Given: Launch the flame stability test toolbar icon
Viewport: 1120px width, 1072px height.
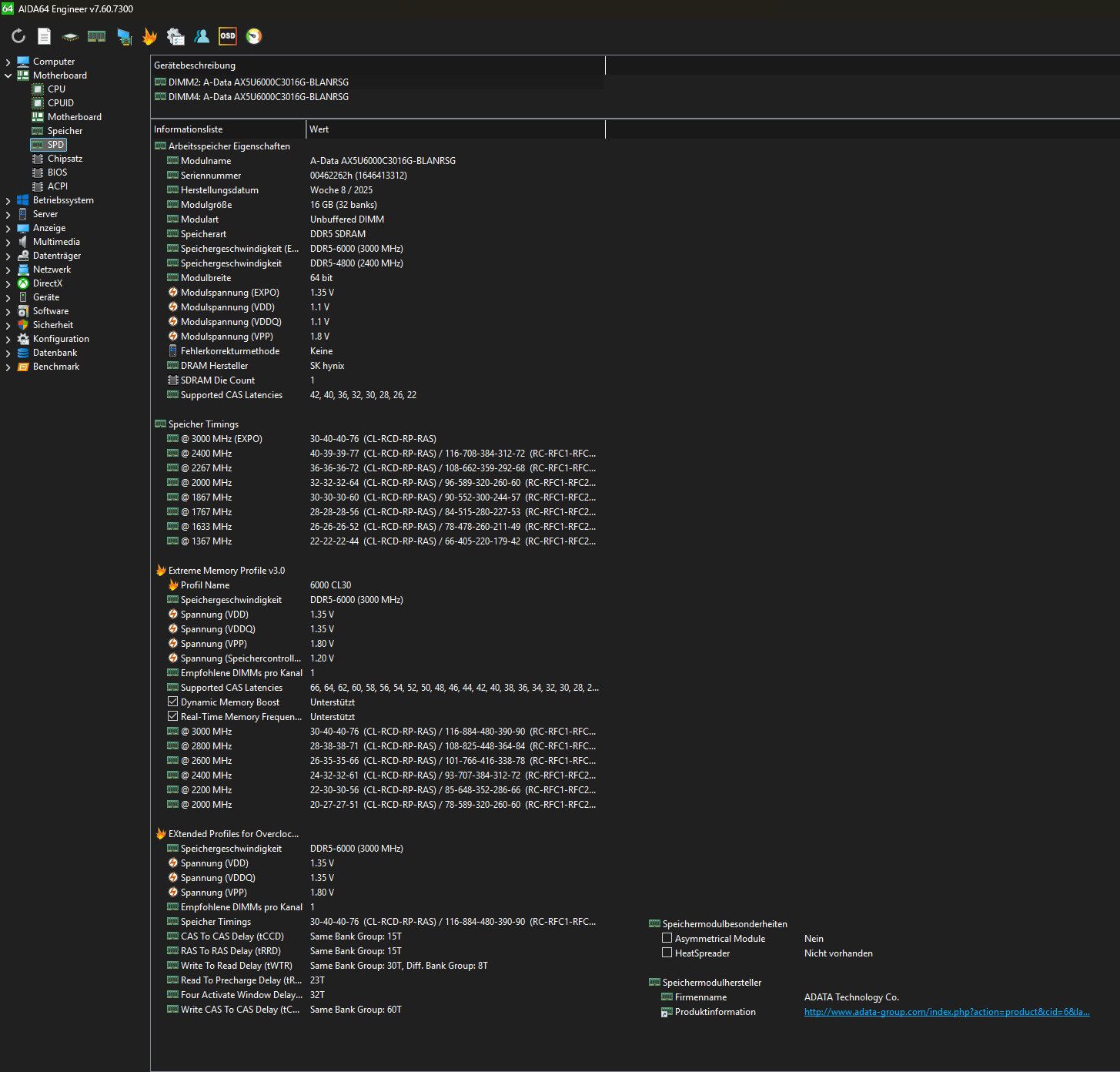Looking at the screenshot, I should point(149,36).
